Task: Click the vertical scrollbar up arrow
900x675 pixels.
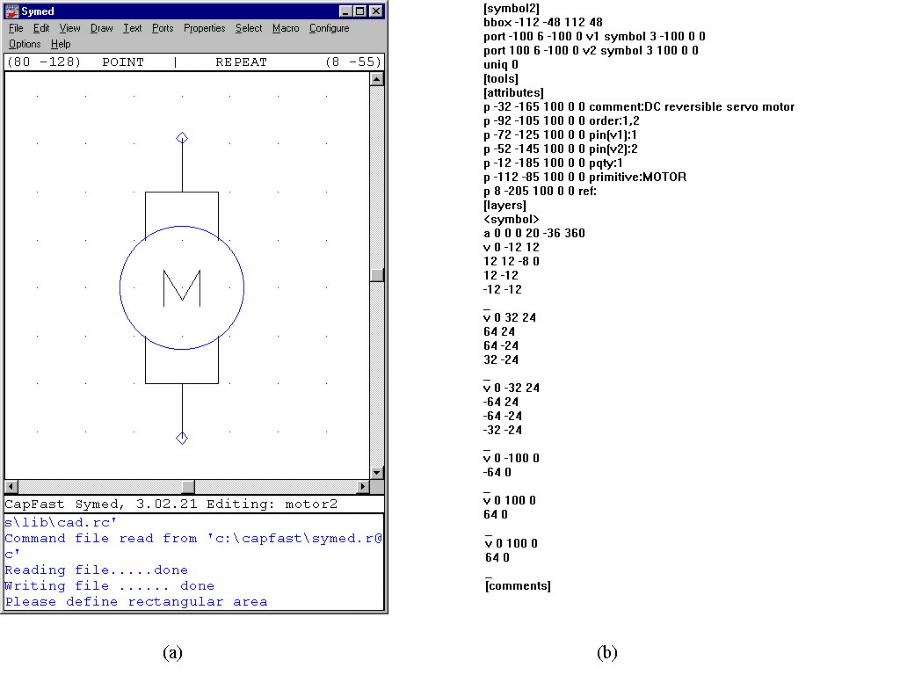Action: (x=377, y=78)
